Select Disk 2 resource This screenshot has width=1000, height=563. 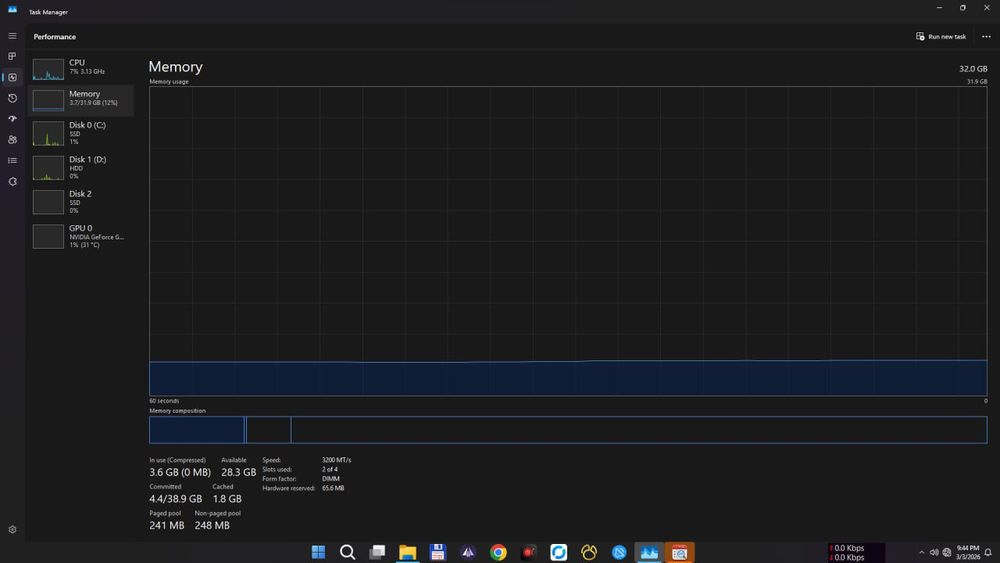(x=81, y=201)
